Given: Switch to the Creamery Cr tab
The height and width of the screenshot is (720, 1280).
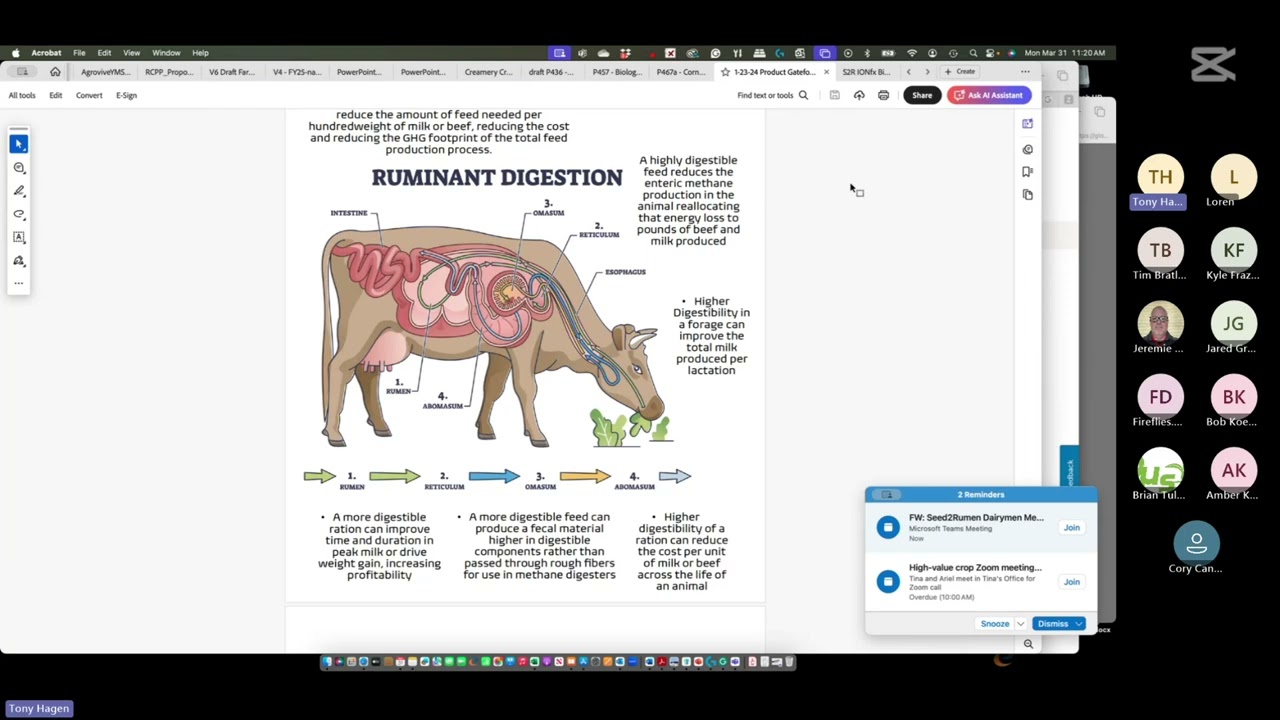Looking at the screenshot, I should 488,72.
